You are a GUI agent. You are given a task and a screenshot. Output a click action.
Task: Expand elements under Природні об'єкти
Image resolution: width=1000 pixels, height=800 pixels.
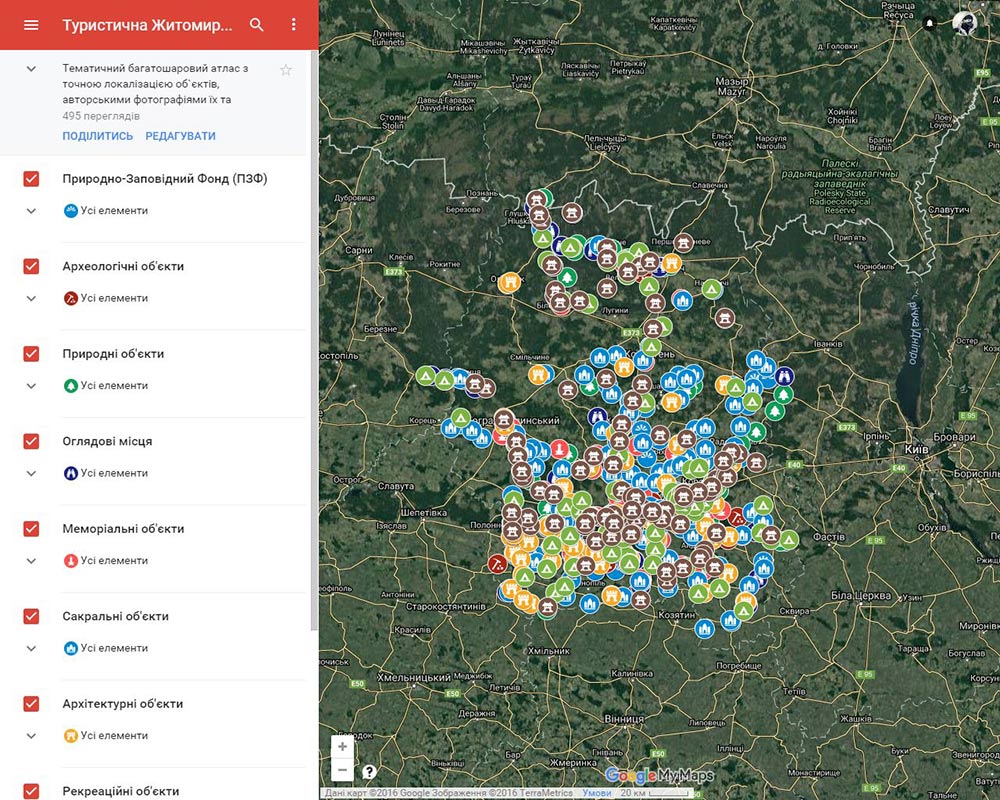[x=31, y=386]
